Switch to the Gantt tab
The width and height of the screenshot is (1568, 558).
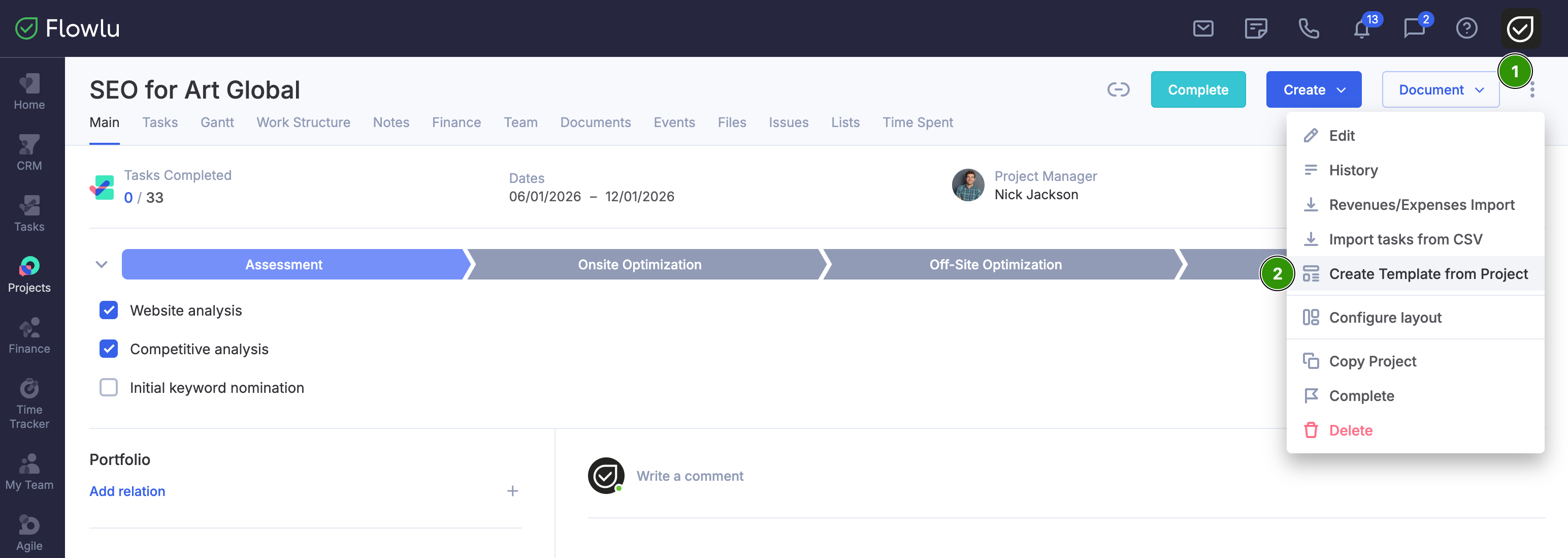pos(217,122)
